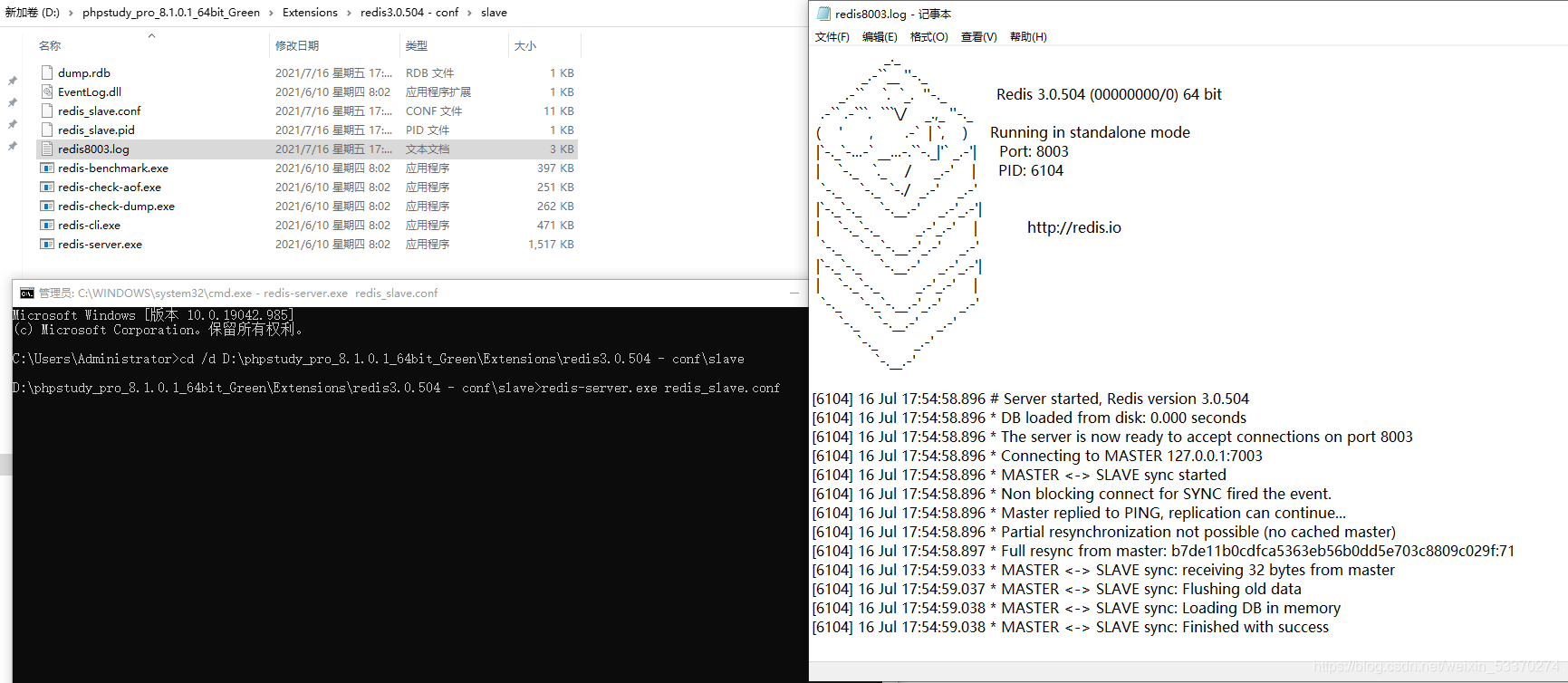The width and height of the screenshot is (1568, 683).
Task: Open the 格式(O) menu in Notepad
Action: click(x=929, y=37)
